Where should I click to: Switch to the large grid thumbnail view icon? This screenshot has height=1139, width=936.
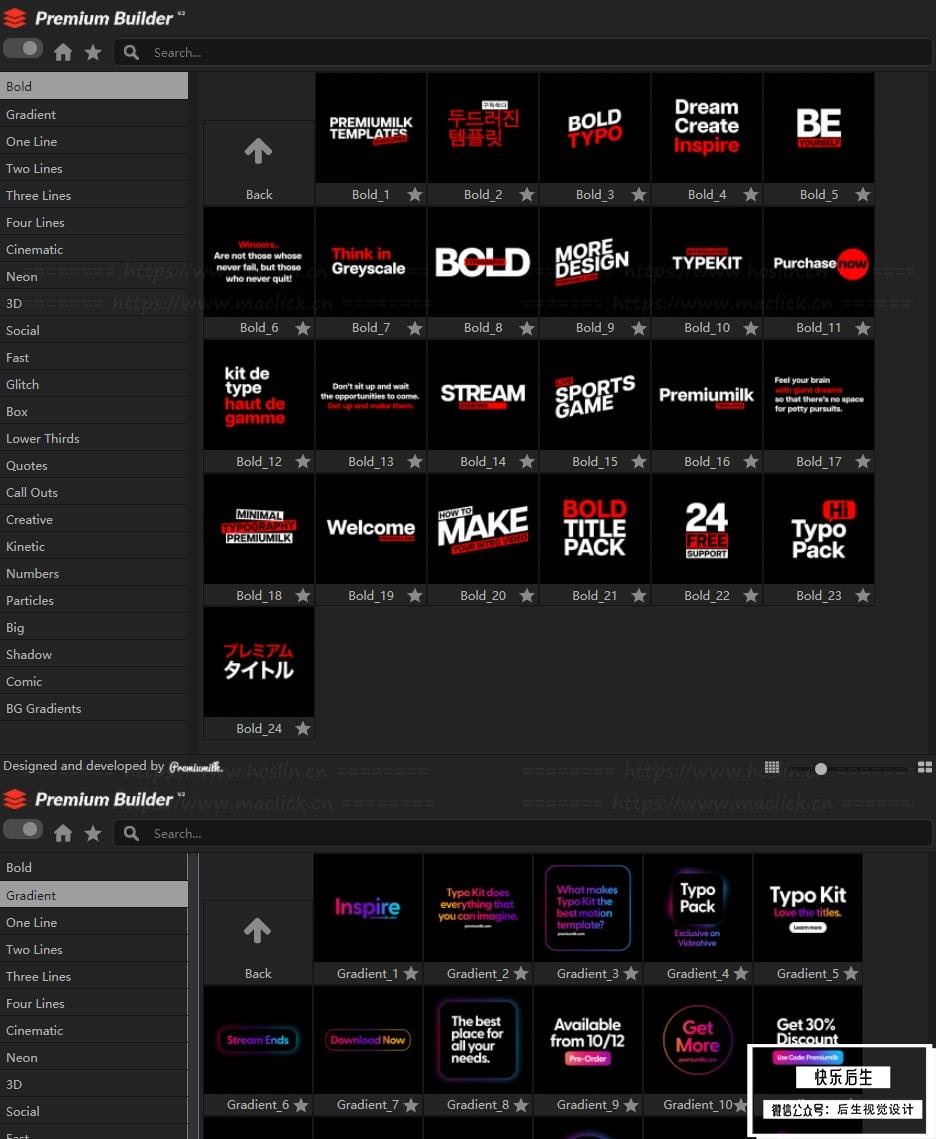click(924, 767)
